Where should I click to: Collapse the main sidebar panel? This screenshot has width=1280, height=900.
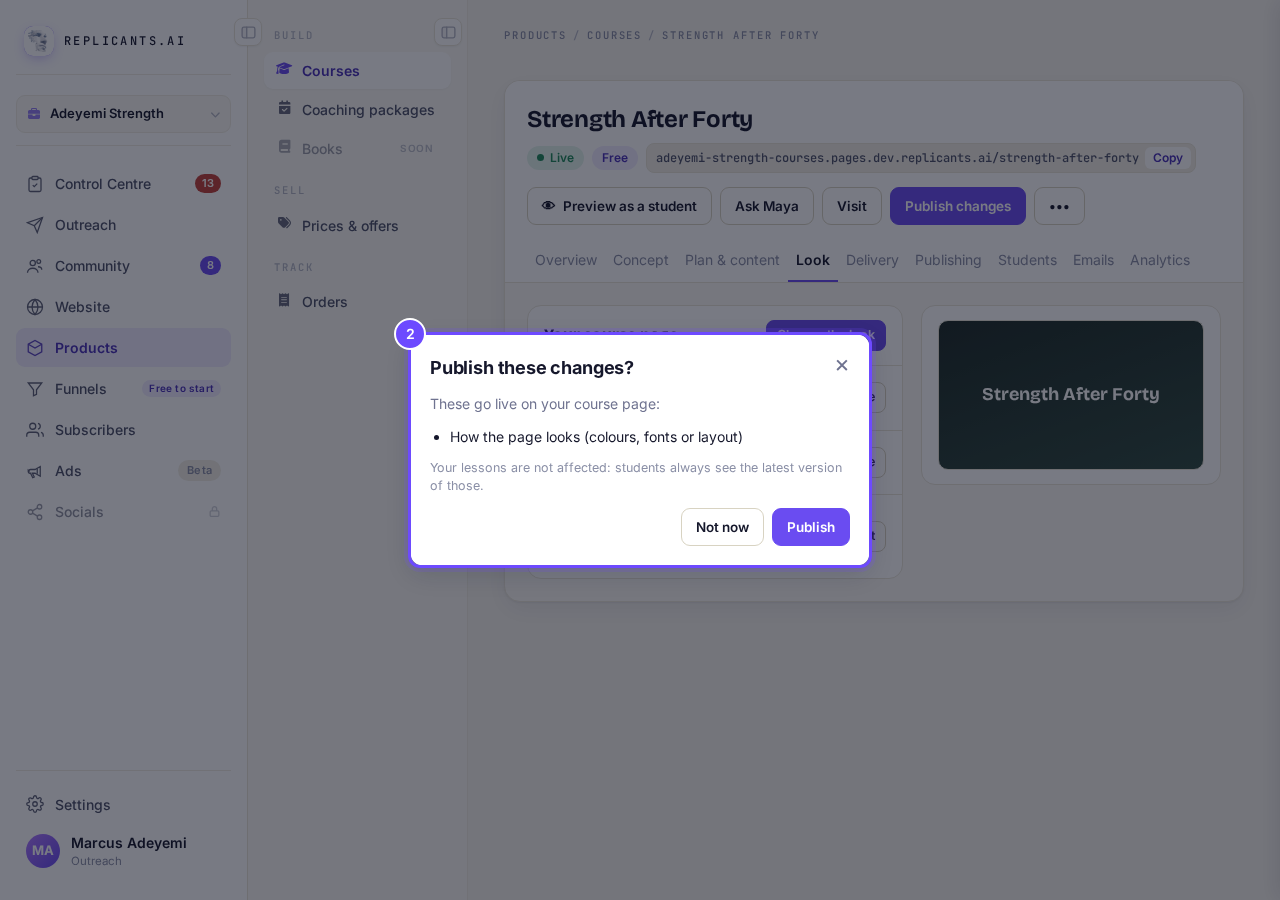248,32
